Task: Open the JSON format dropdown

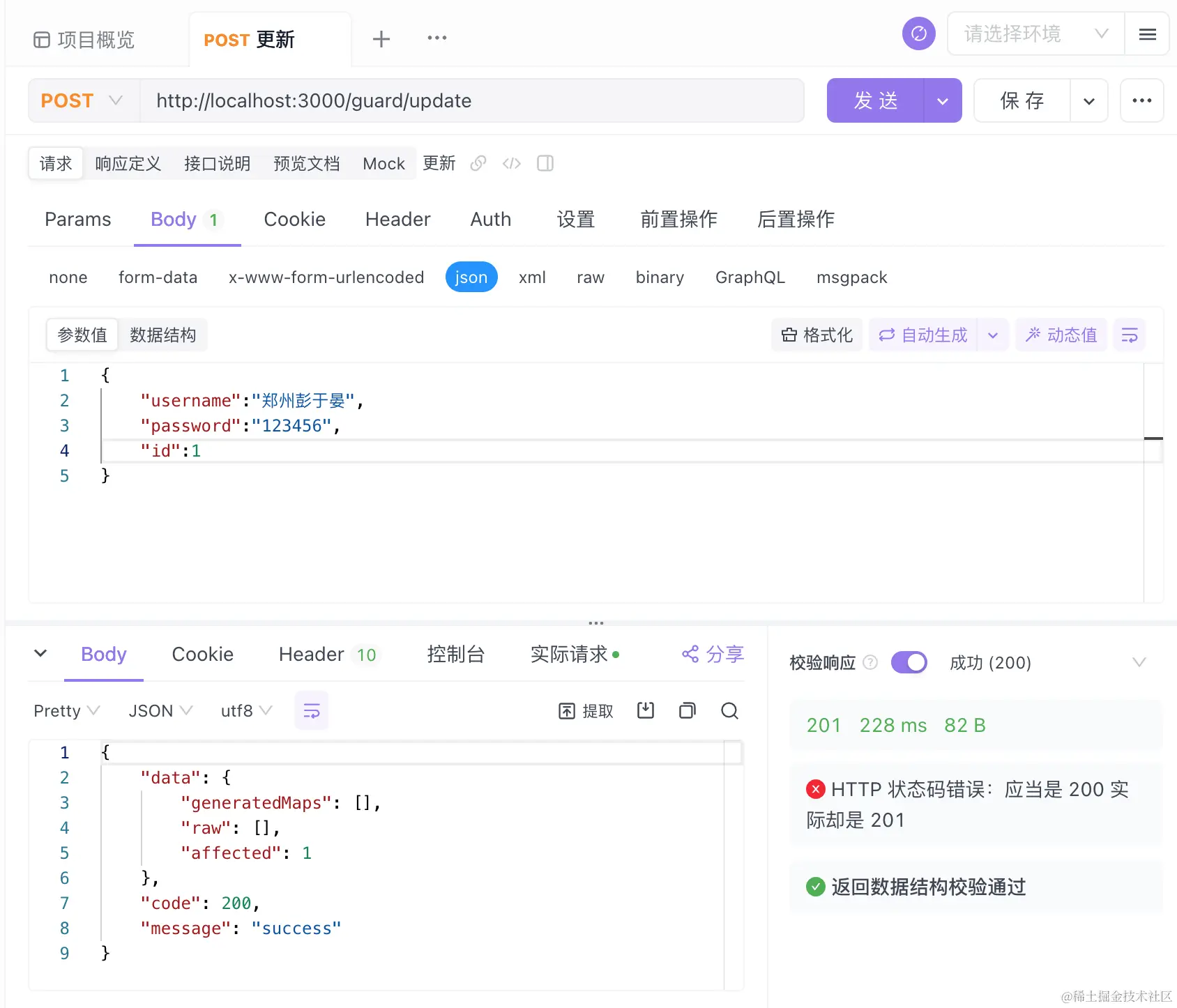Action: coord(160,711)
